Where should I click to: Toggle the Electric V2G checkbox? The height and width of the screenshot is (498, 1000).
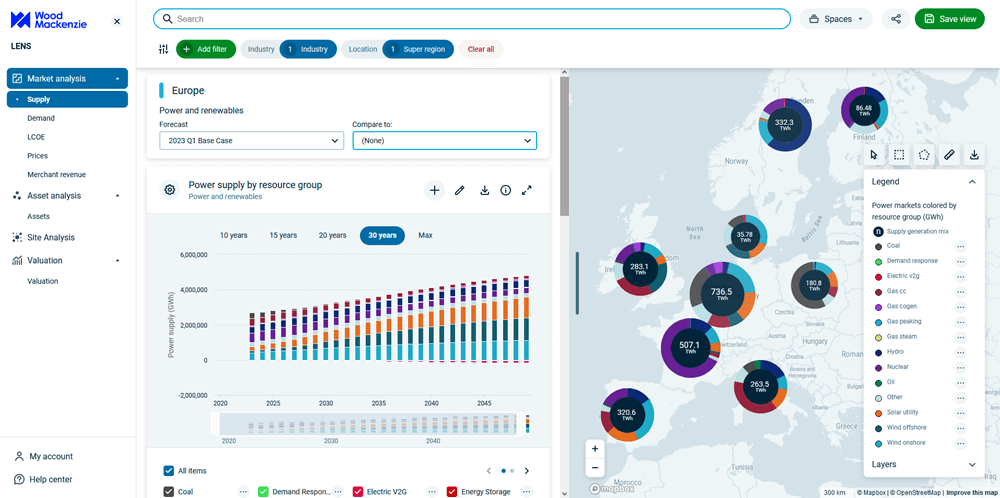click(x=358, y=492)
